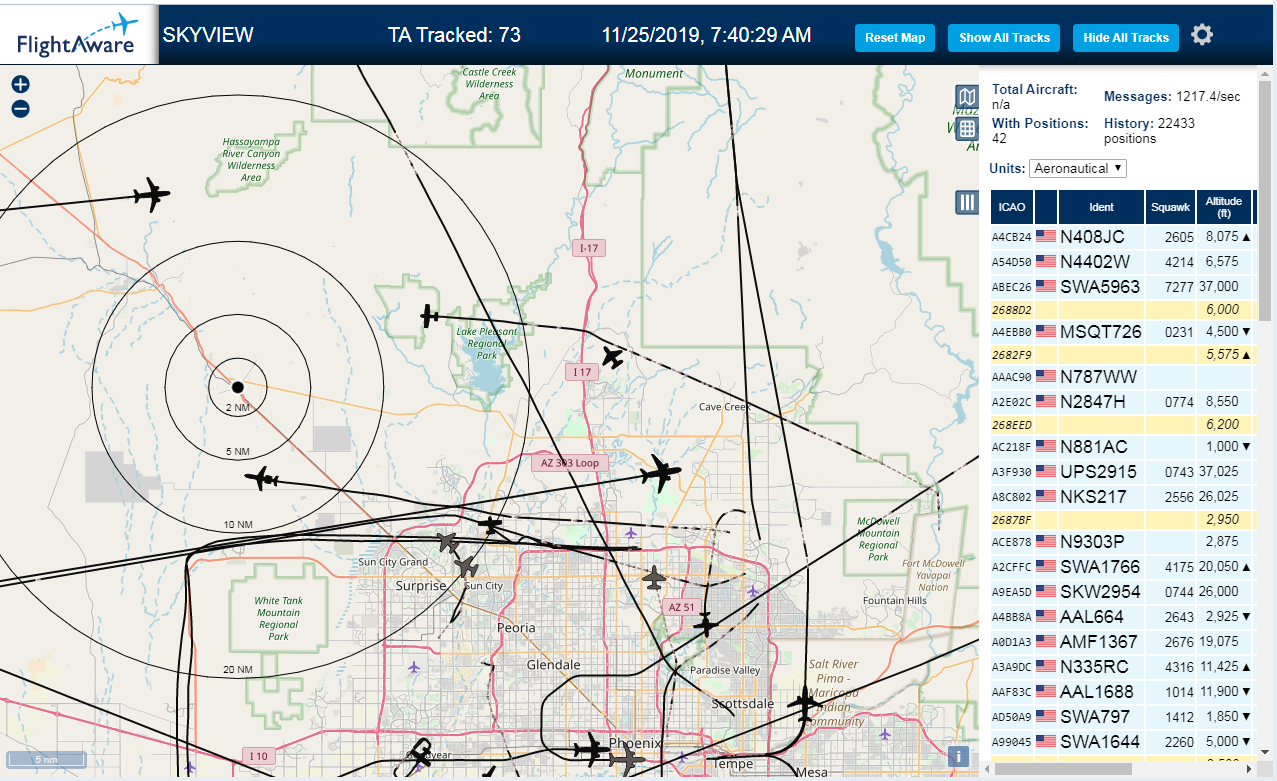Open the map info button
This screenshot has width=1277, height=781.
coord(958,757)
